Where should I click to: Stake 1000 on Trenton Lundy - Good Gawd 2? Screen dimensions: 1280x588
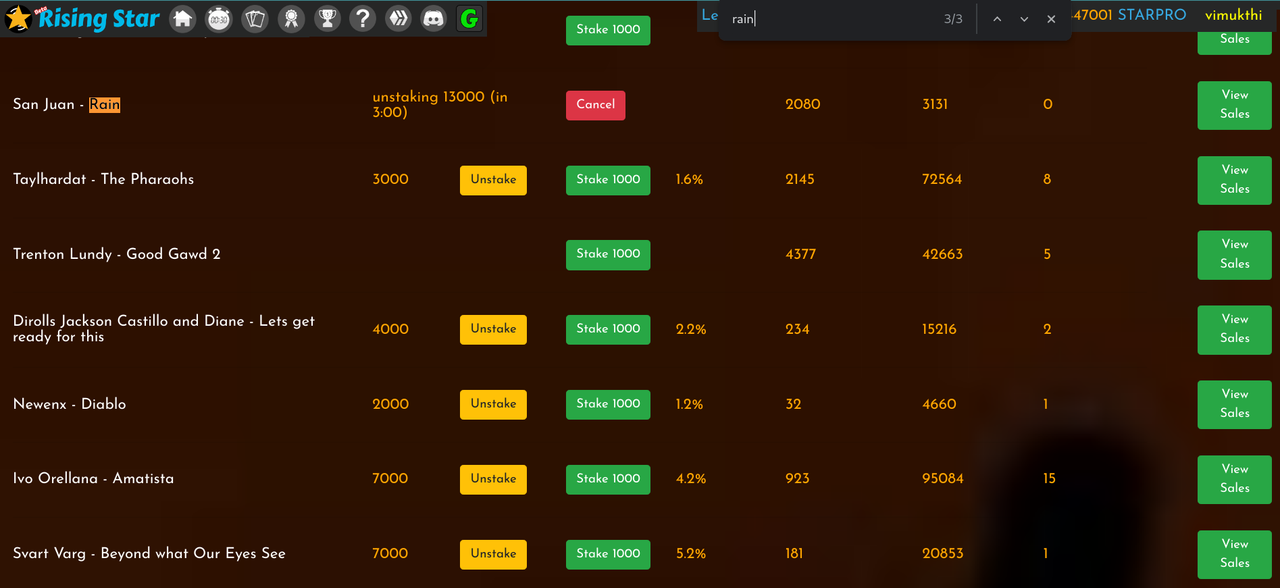point(608,254)
